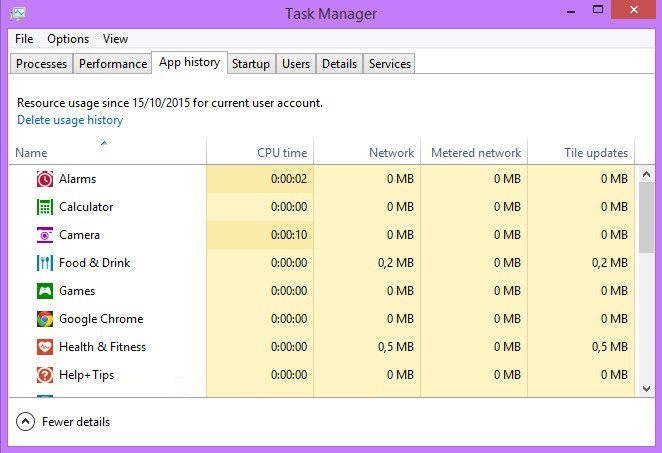Maximize the Task Manager window

(x=598, y=9)
